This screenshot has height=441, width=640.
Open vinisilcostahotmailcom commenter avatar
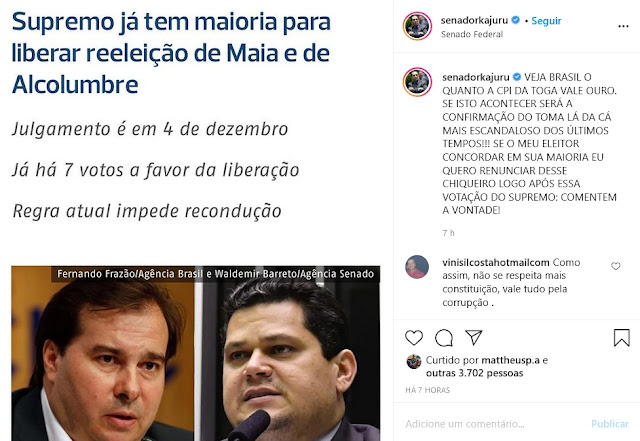[x=417, y=267]
